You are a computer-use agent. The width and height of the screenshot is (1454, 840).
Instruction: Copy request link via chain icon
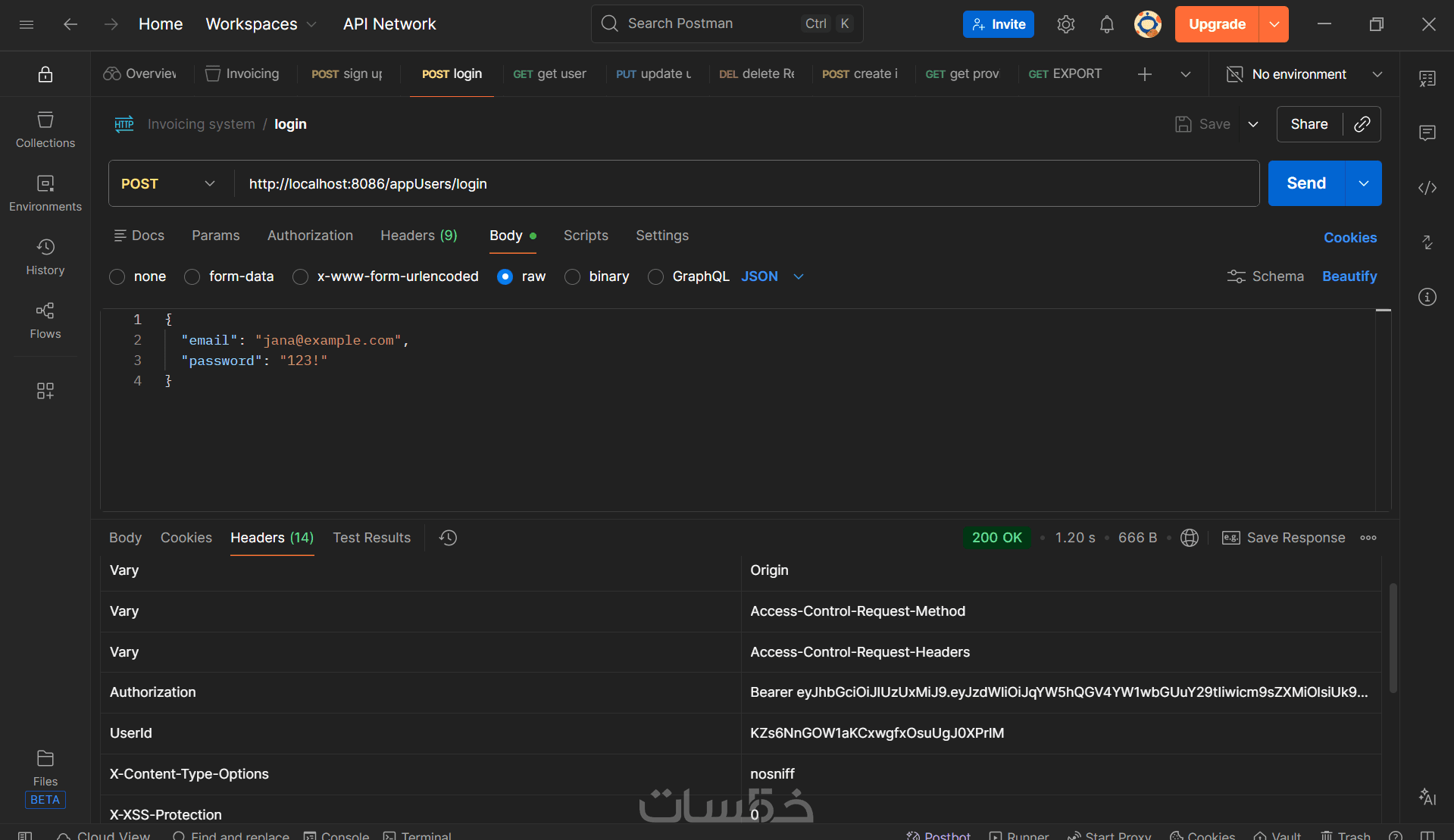(1362, 124)
